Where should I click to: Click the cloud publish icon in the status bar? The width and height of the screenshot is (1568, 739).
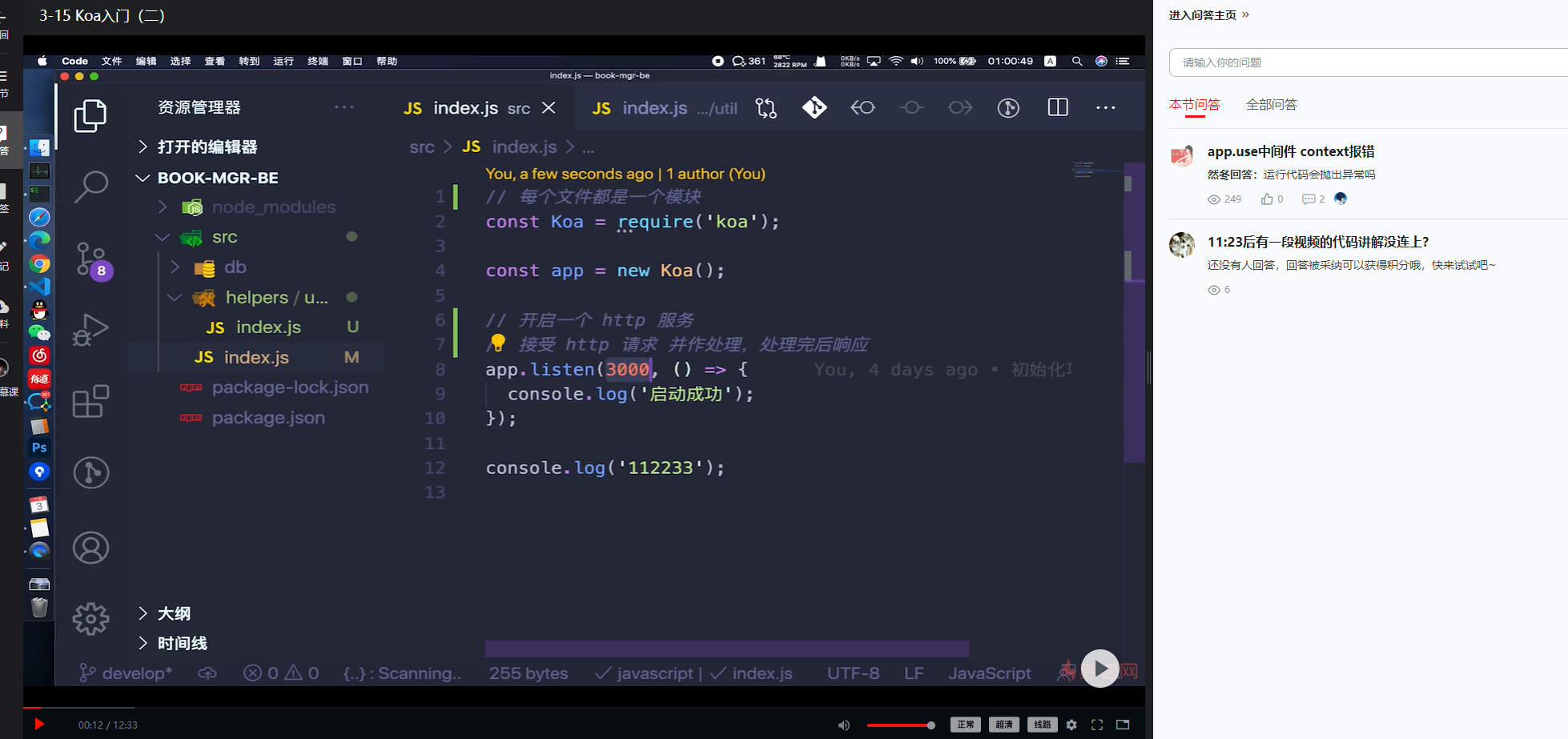coord(207,673)
